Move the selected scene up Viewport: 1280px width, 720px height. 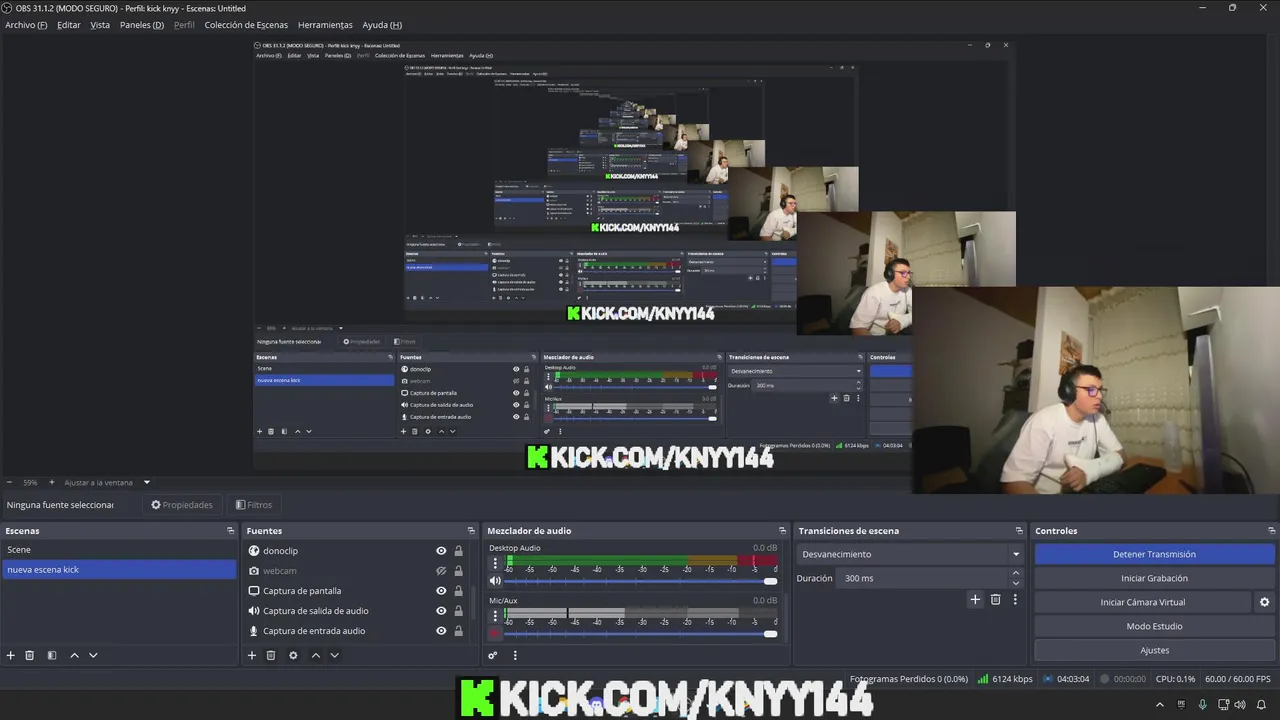[74, 655]
